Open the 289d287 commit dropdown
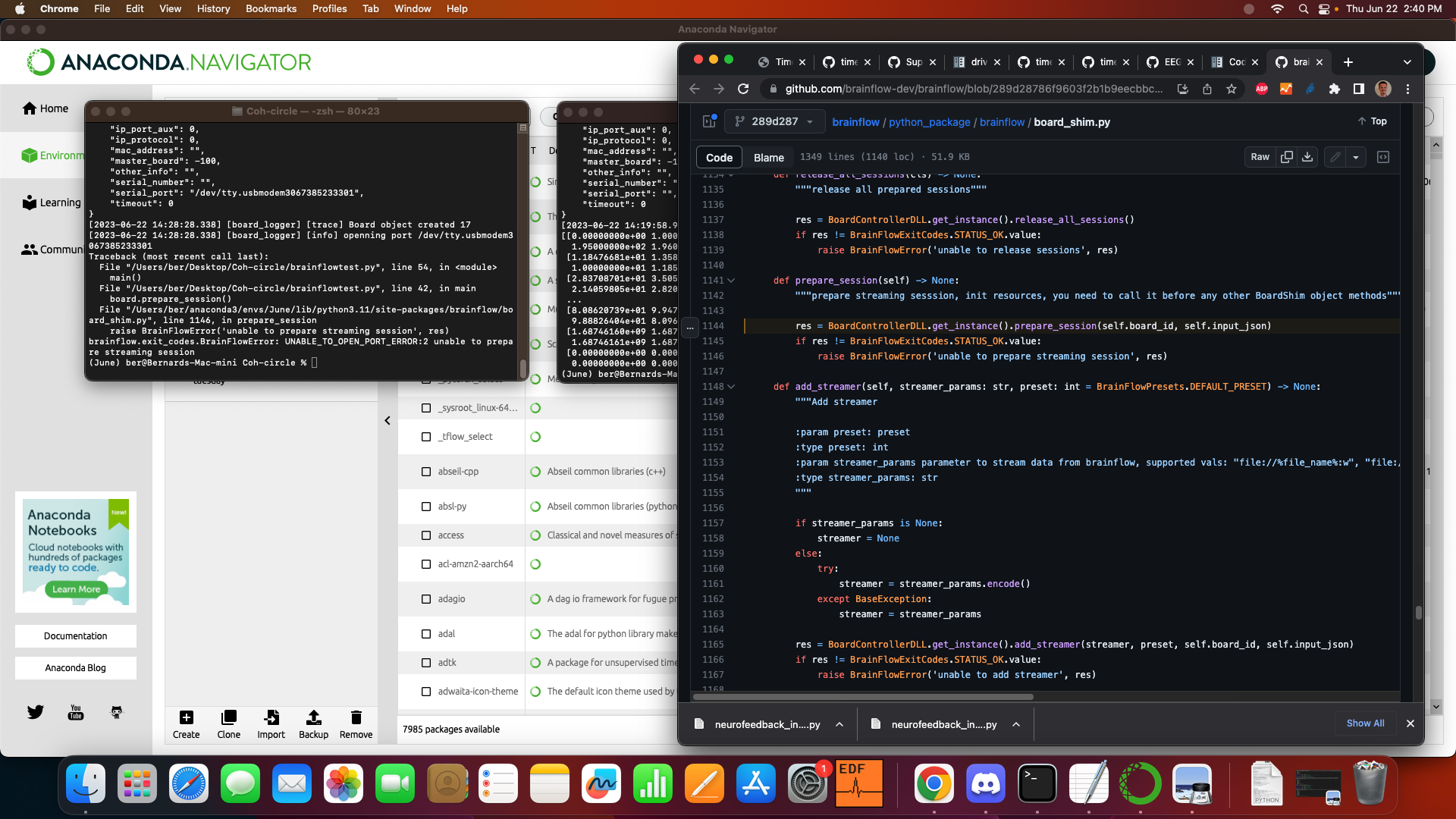The width and height of the screenshot is (1456, 819). click(774, 121)
